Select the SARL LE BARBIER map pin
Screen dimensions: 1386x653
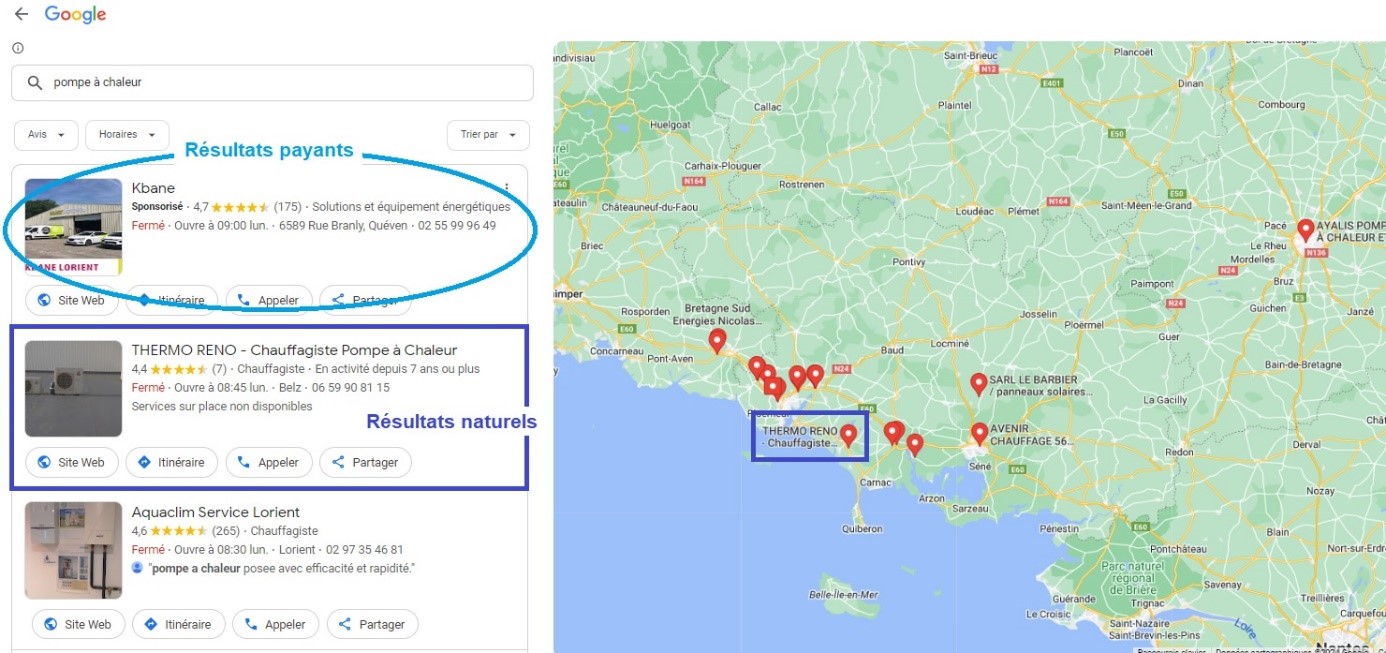(978, 385)
